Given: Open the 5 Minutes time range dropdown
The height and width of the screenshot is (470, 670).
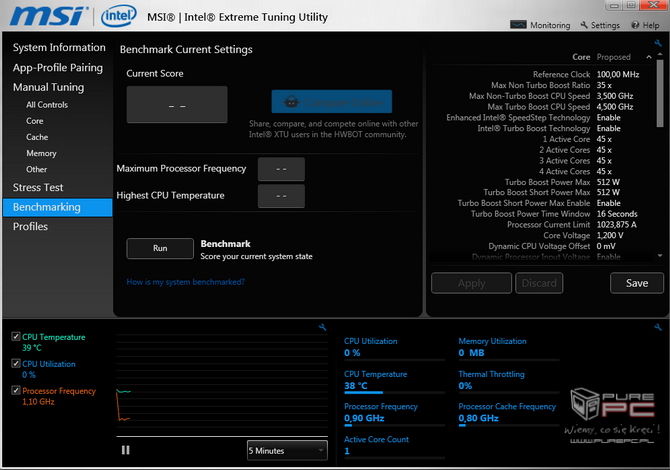Looking at the screenshot, I should [287, 450].
